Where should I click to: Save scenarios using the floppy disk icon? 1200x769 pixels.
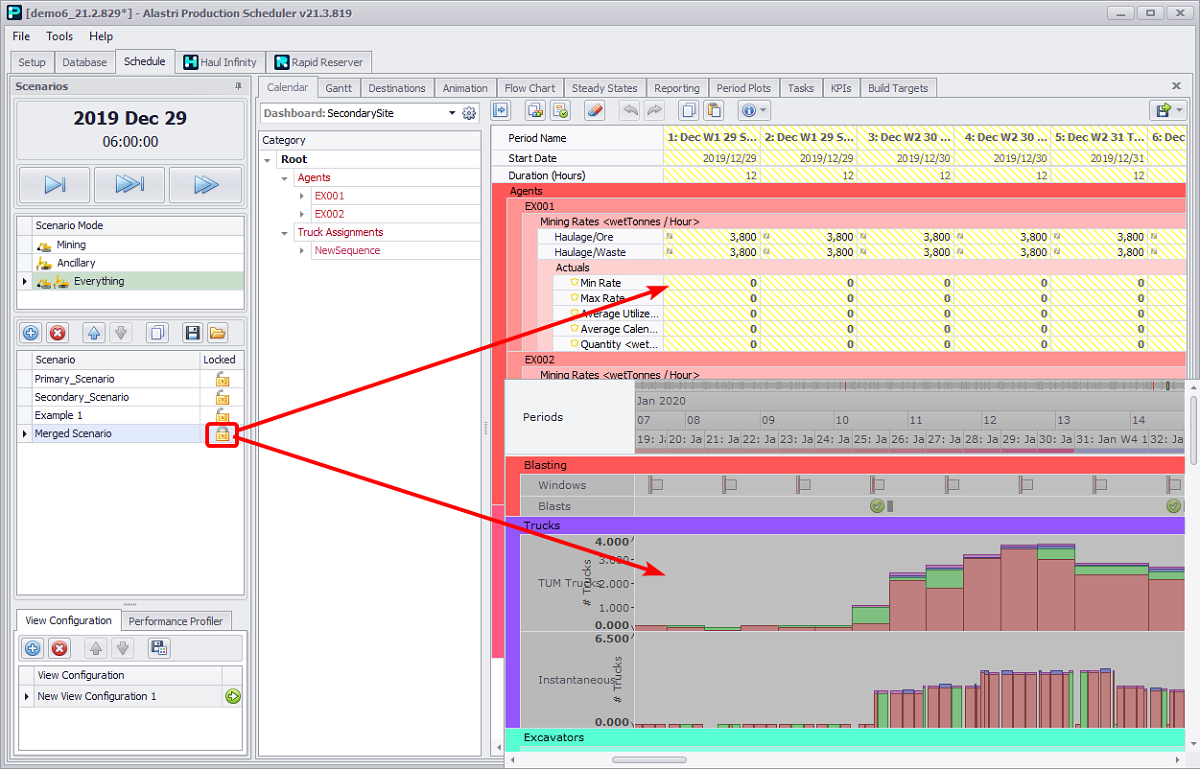tap(193, 332)
